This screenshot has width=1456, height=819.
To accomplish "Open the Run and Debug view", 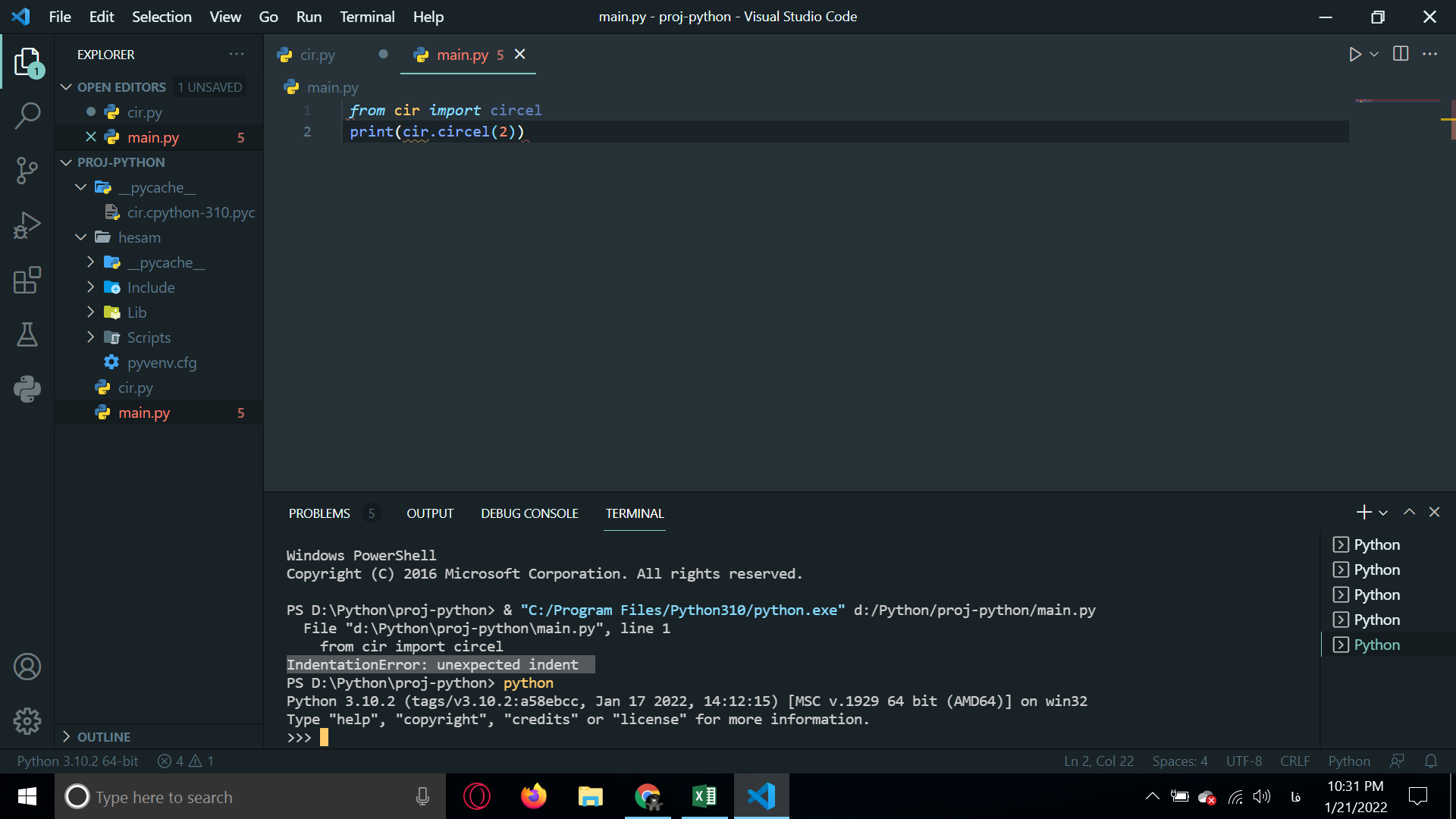I will click(27, 225).
